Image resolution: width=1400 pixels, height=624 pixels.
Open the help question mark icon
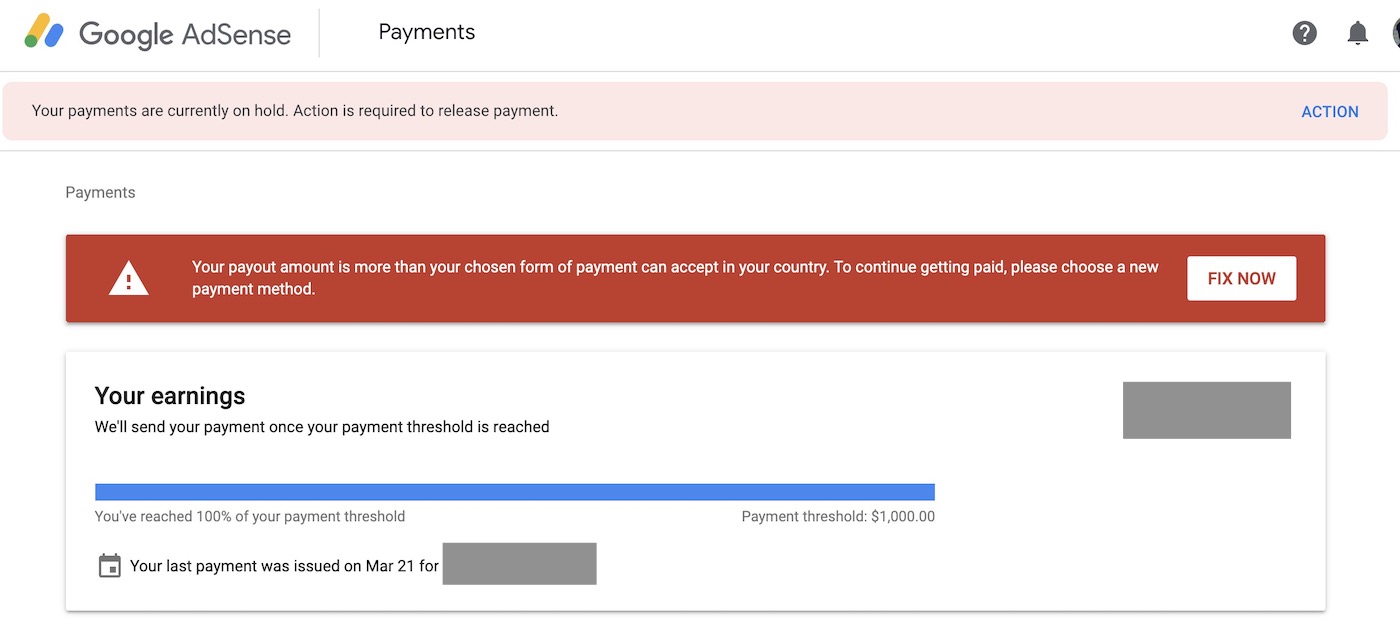click(x=1304, y=33)
